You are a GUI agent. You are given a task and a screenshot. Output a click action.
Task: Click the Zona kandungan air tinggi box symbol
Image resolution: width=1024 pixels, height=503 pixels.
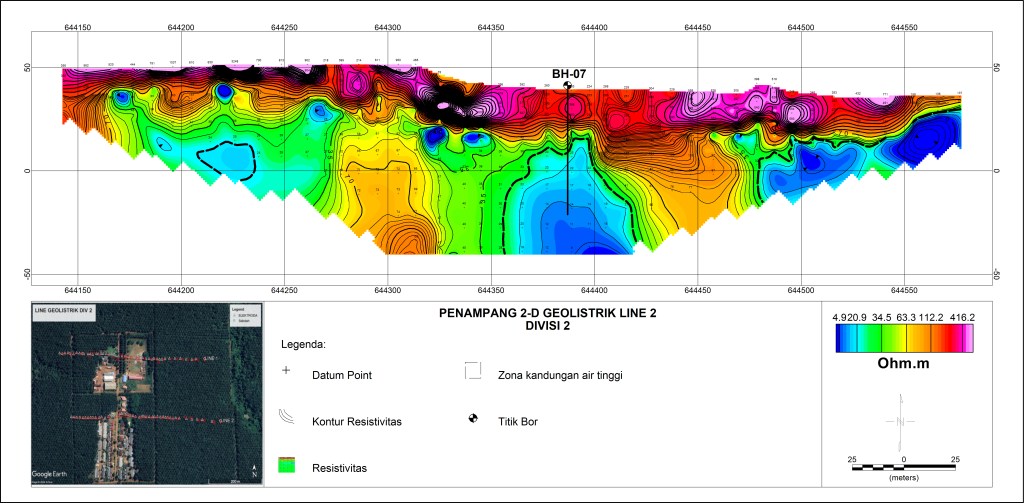point(473,373)
